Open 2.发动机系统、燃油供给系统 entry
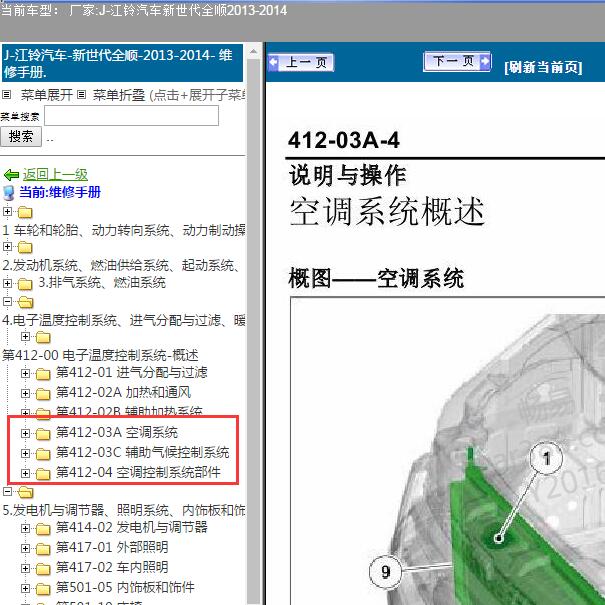This screenshot has width=605, height=605. click(121, 265)
